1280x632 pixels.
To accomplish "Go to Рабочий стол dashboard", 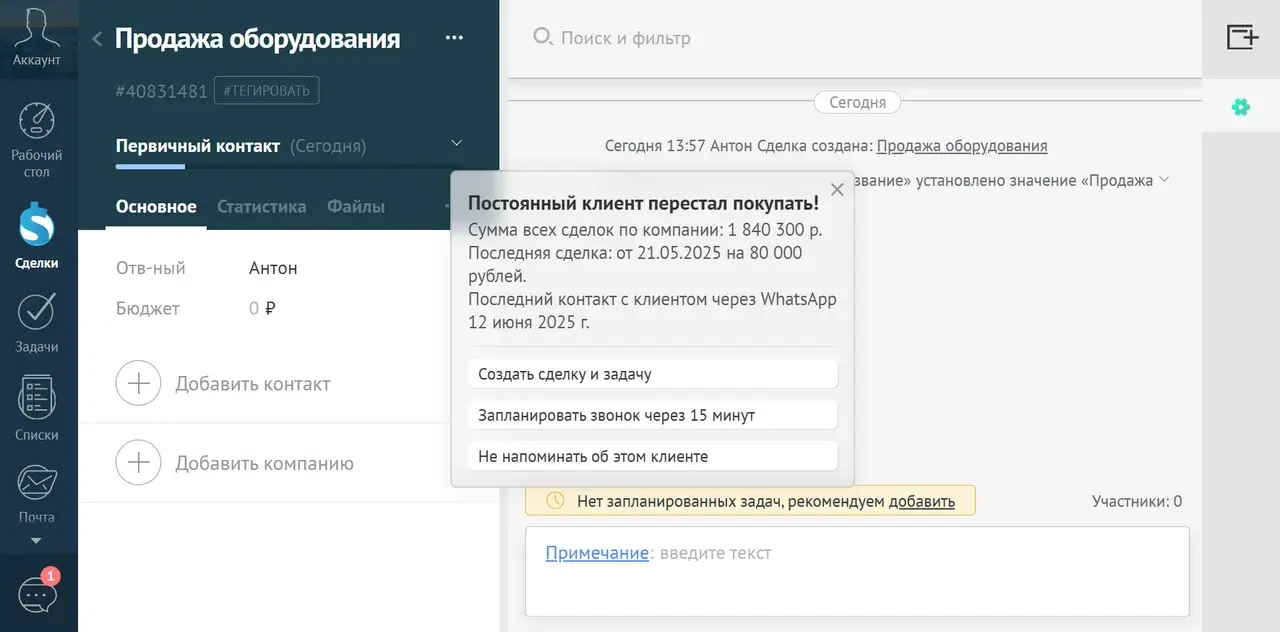I will tap(37, 138).
